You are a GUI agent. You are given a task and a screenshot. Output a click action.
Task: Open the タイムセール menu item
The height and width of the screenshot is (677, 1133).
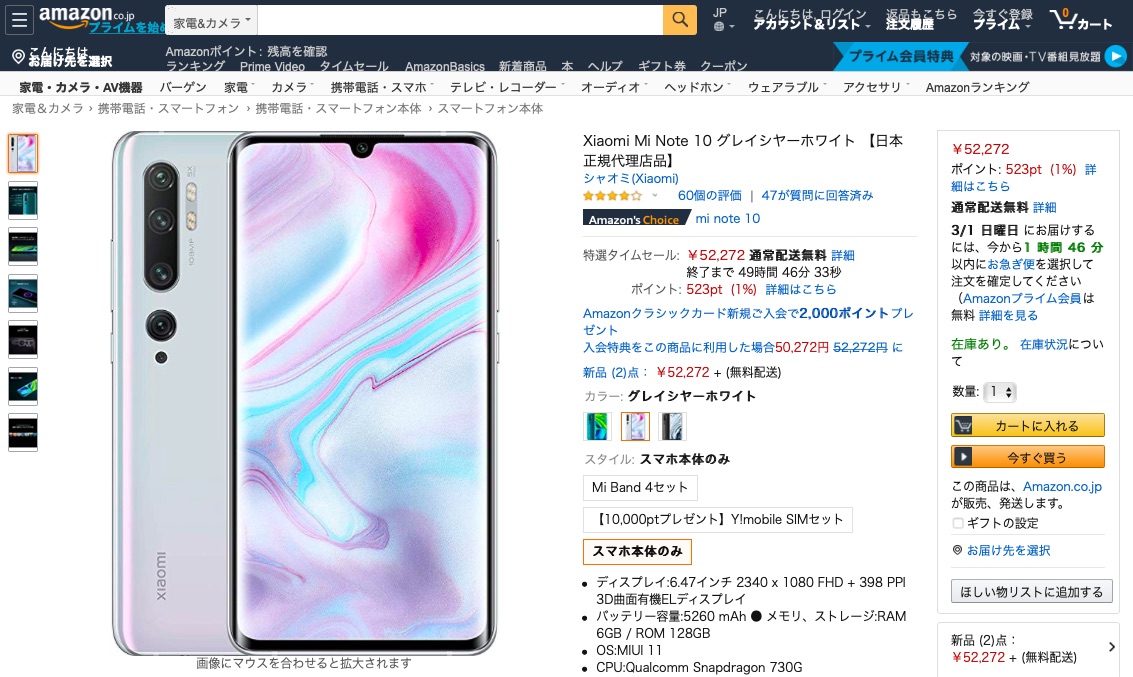coord(354,66)
